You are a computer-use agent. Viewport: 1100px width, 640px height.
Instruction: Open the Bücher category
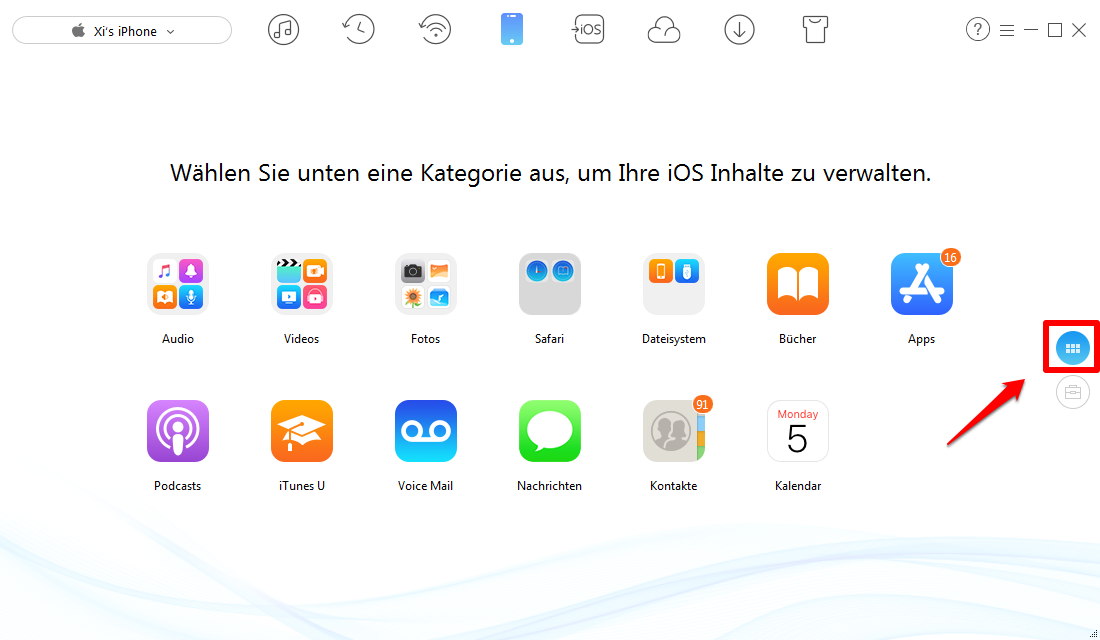coord(798,284)
